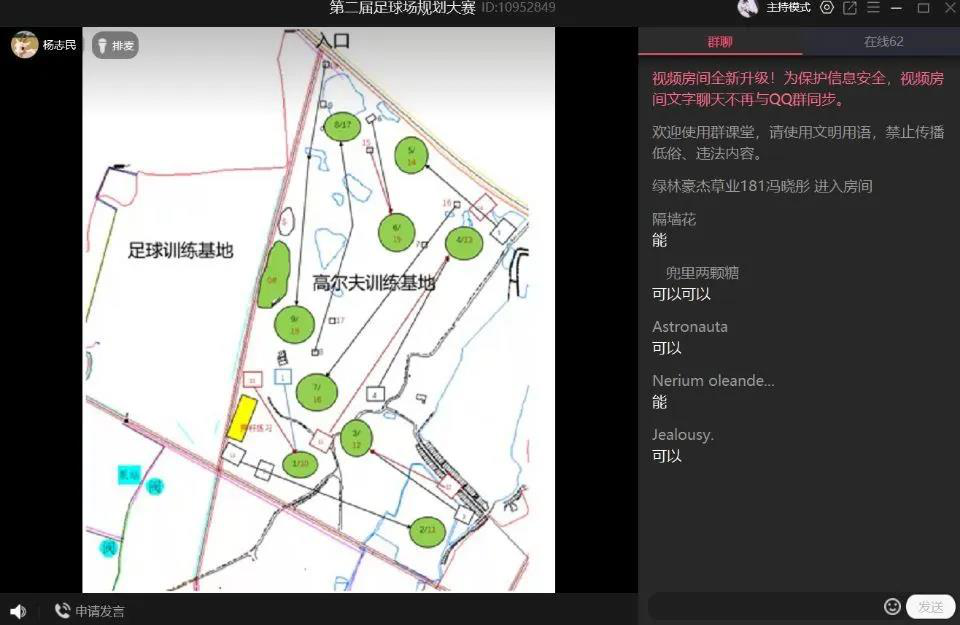Open settings via the hexagon gear icon
This screenshot has height=625, width=960.
[x=826, y=8]
